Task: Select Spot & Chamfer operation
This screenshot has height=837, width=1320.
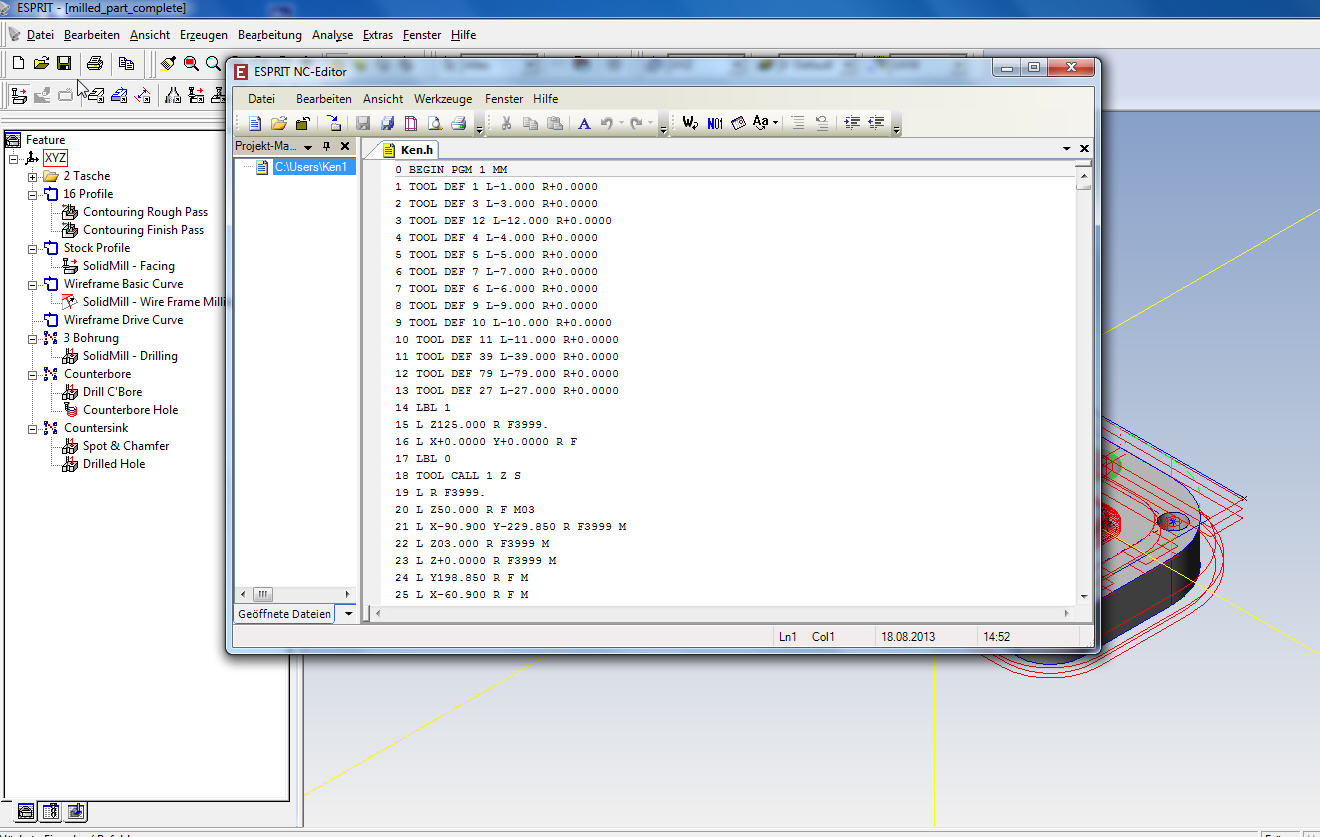Action: click(x=126, y=446)
